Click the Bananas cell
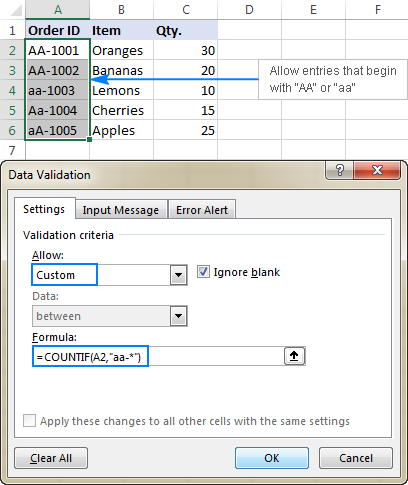408x485 pixels. (x=121, y=70)
